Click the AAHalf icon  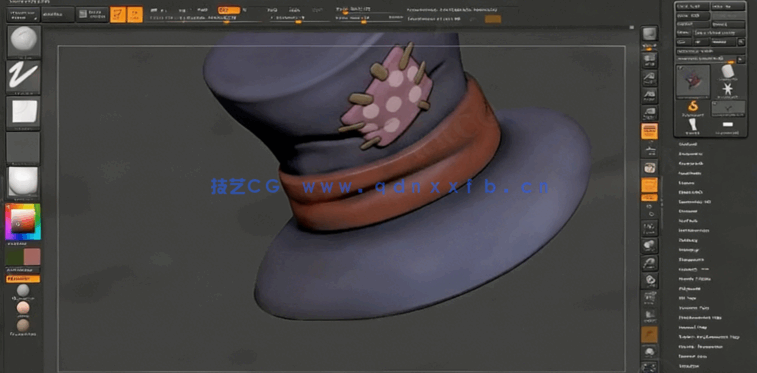[x=649, y=113]
